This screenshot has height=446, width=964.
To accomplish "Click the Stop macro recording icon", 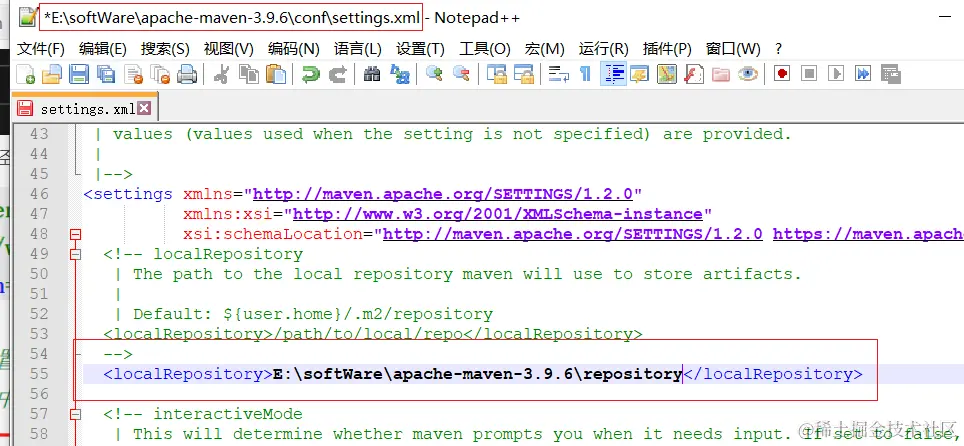I will click(x=809, y=74).
